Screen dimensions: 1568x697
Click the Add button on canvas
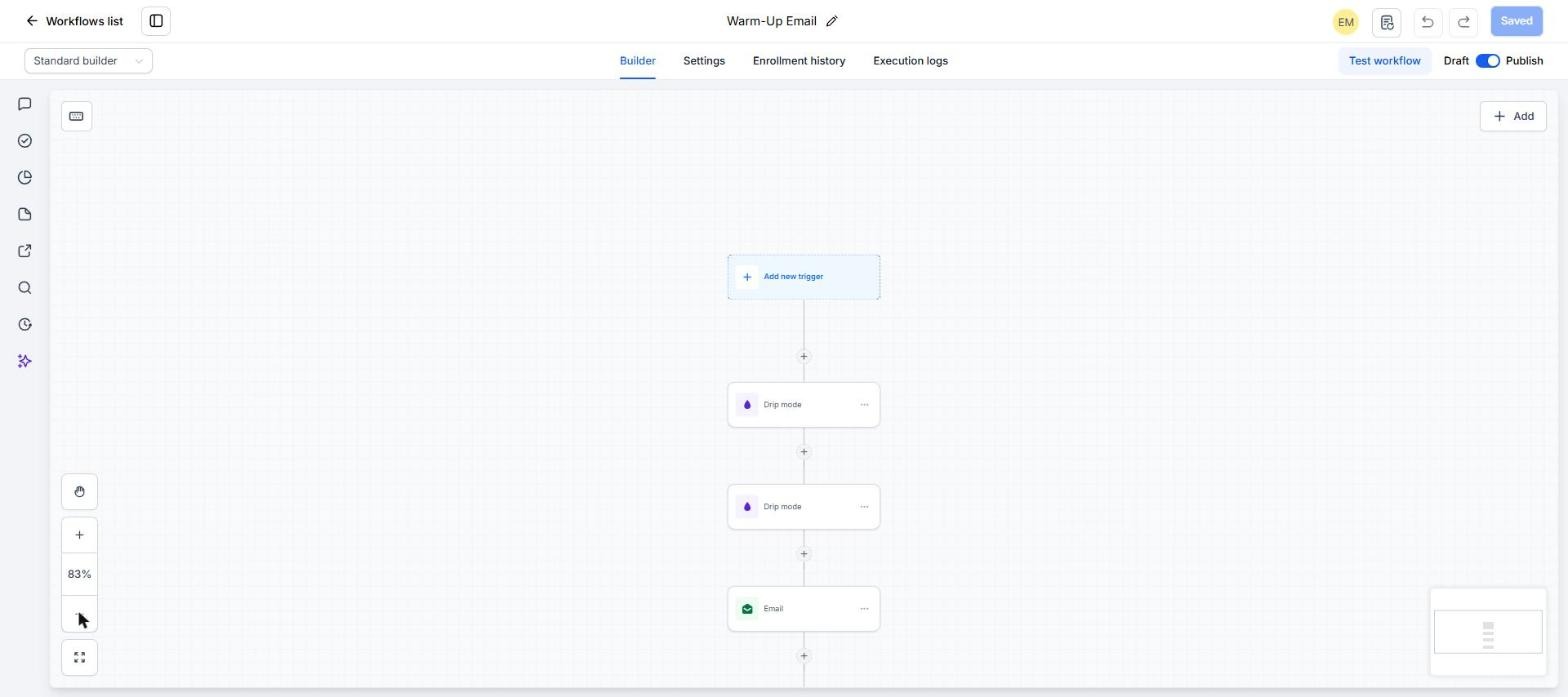click(x=1513, y=116)
